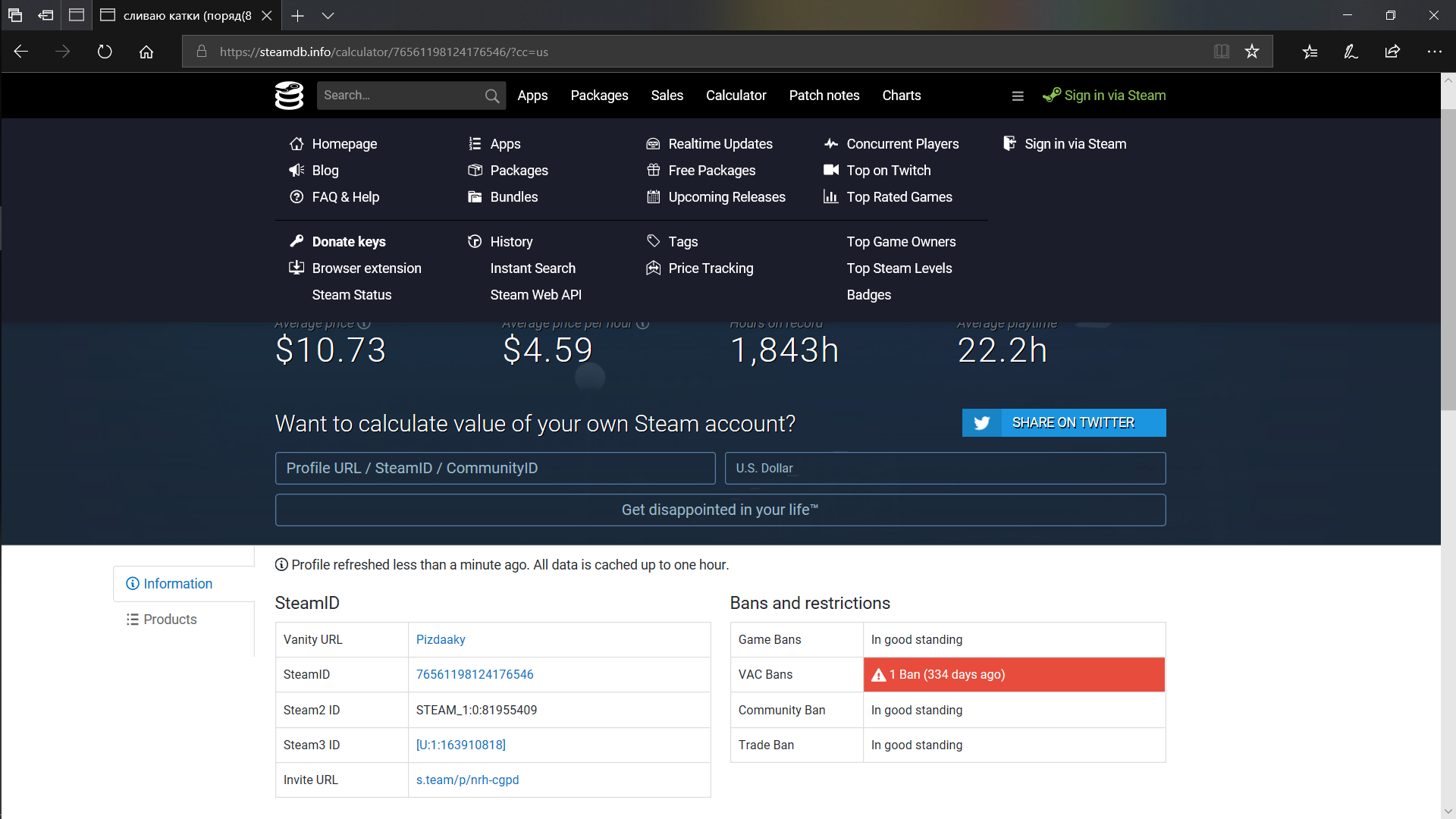This screenshot has width=1456, height=819.
Task: Click the share page icon
Action: pyautogui.click(x=1392, y=52)
